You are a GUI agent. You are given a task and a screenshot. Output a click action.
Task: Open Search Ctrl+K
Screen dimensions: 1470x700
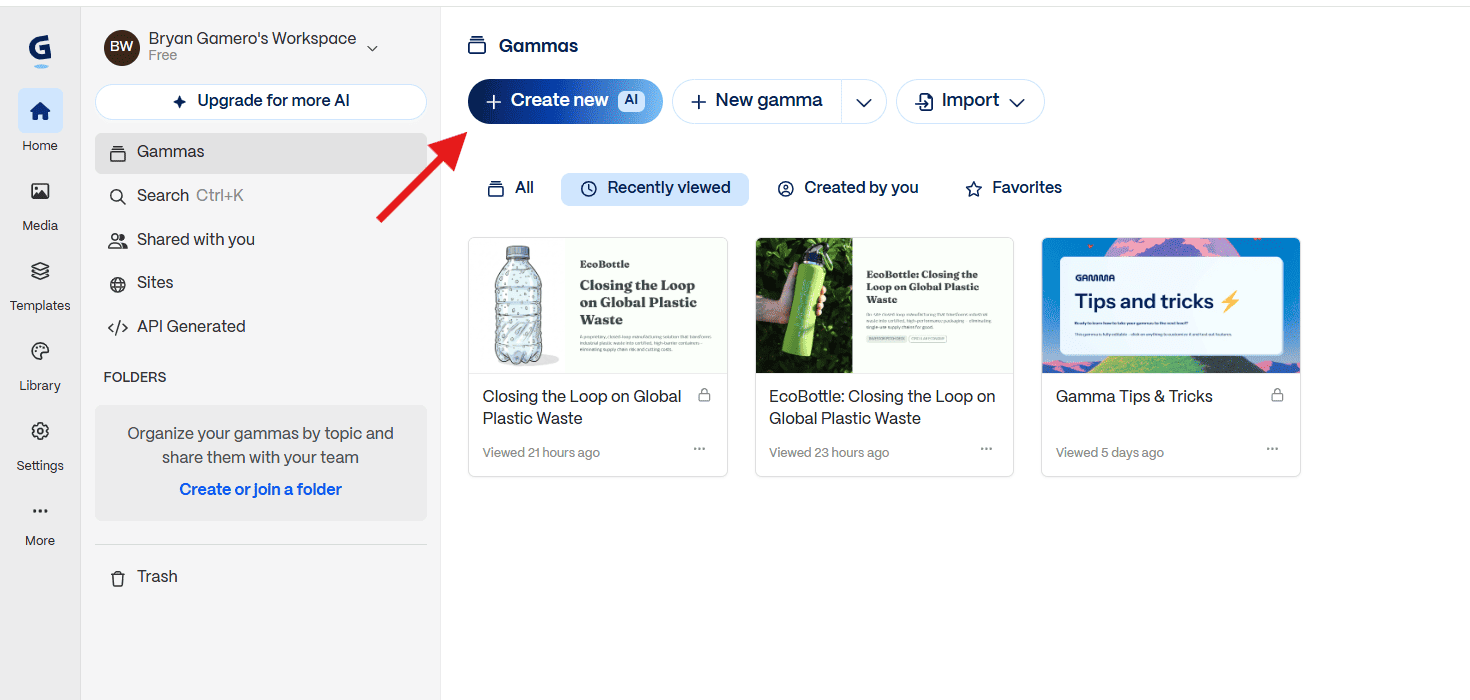[261, 196]
